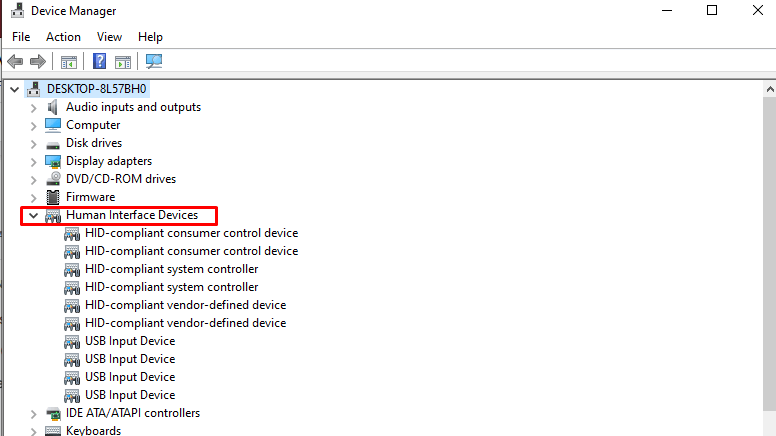This screenshot has height=436, width=776.
Task: Expand the Disk drives category
Action: (x=33, y=143)
